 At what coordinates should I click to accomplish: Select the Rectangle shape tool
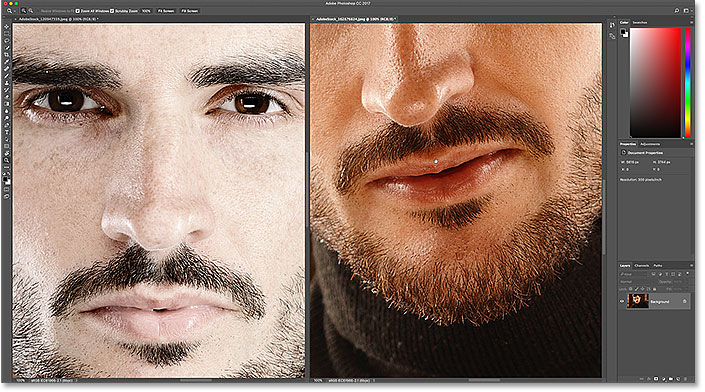(6, 146)
